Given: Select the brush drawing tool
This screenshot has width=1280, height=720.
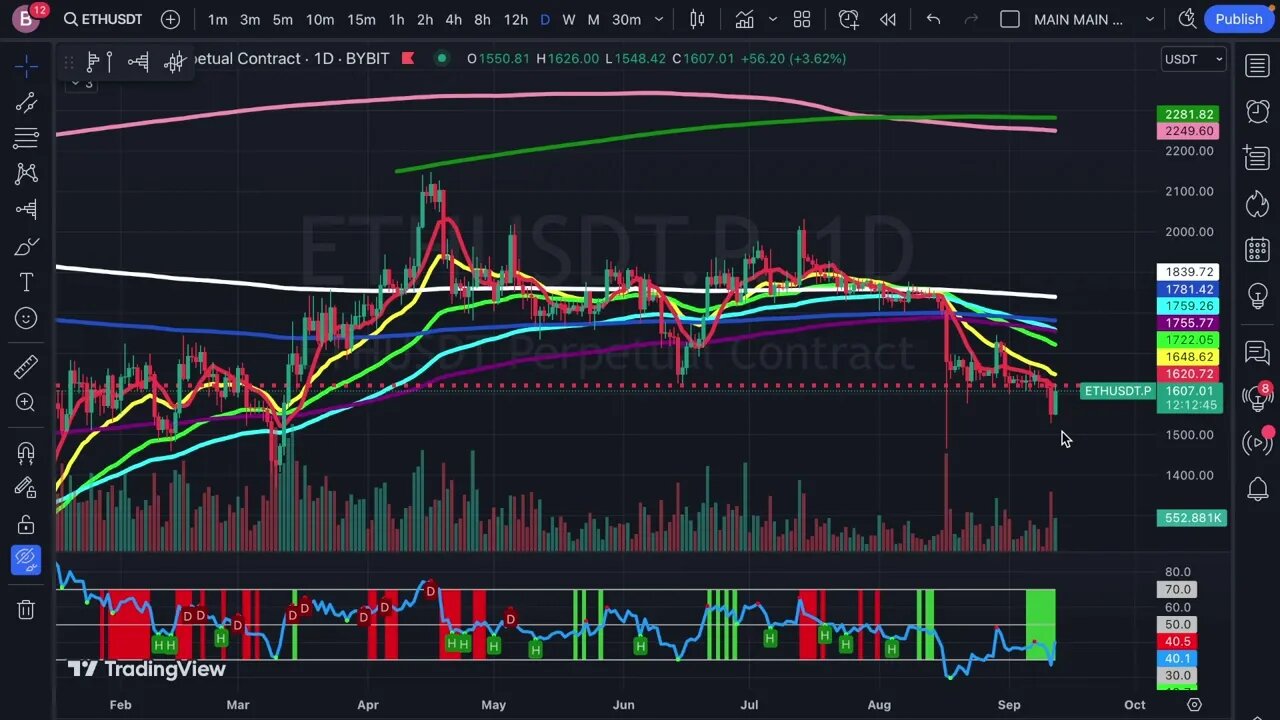Looking at the screenshot, I should tap(27, 246).
